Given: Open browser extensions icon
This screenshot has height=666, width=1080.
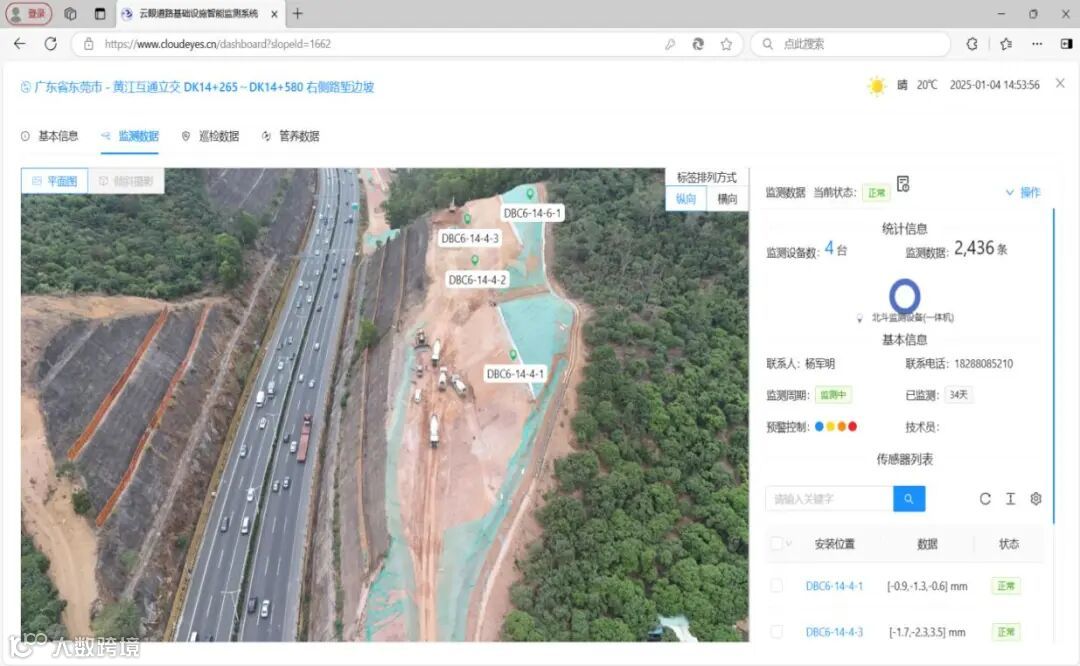Looking at the screenshot, I should click(972, 44).
